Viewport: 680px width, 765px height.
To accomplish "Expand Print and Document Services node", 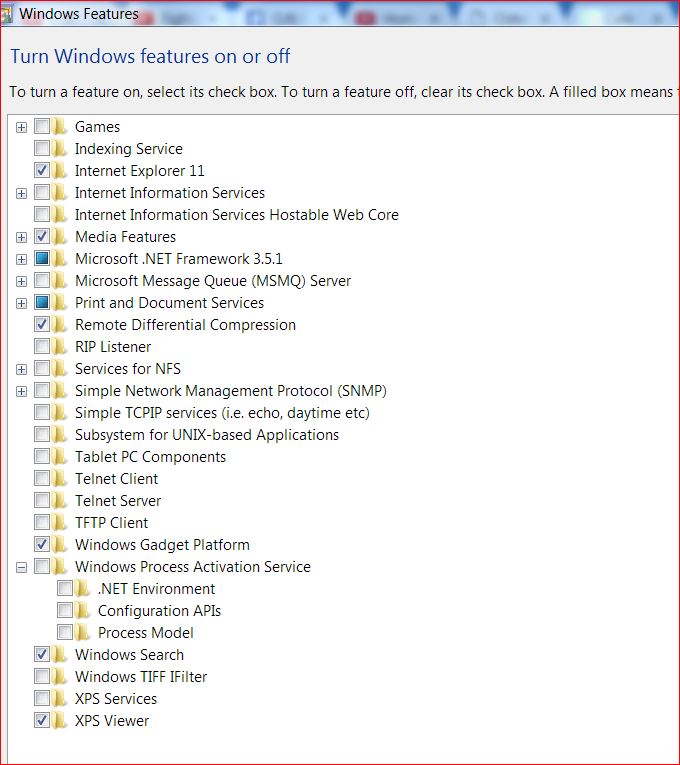I will click(x=21, y=303).
